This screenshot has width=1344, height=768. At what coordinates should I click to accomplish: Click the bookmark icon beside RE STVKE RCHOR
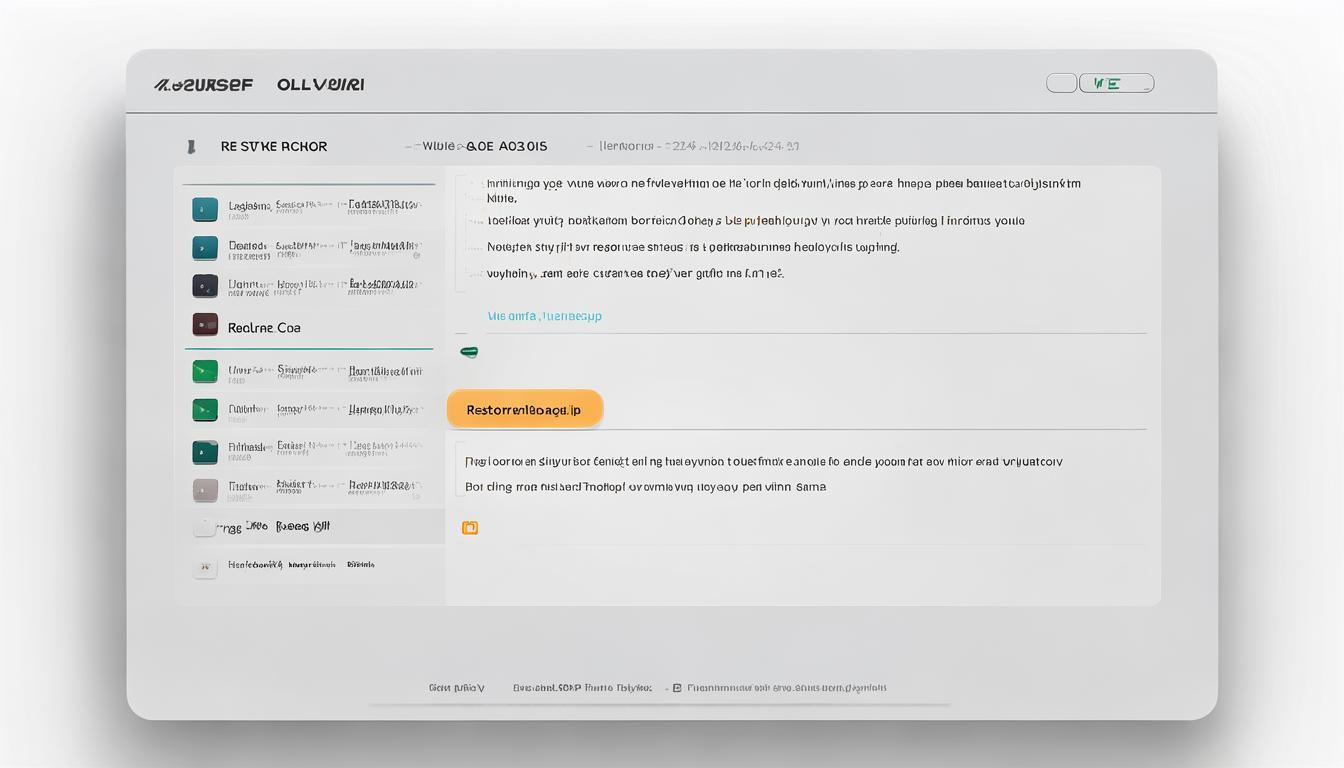coord(190,147)
